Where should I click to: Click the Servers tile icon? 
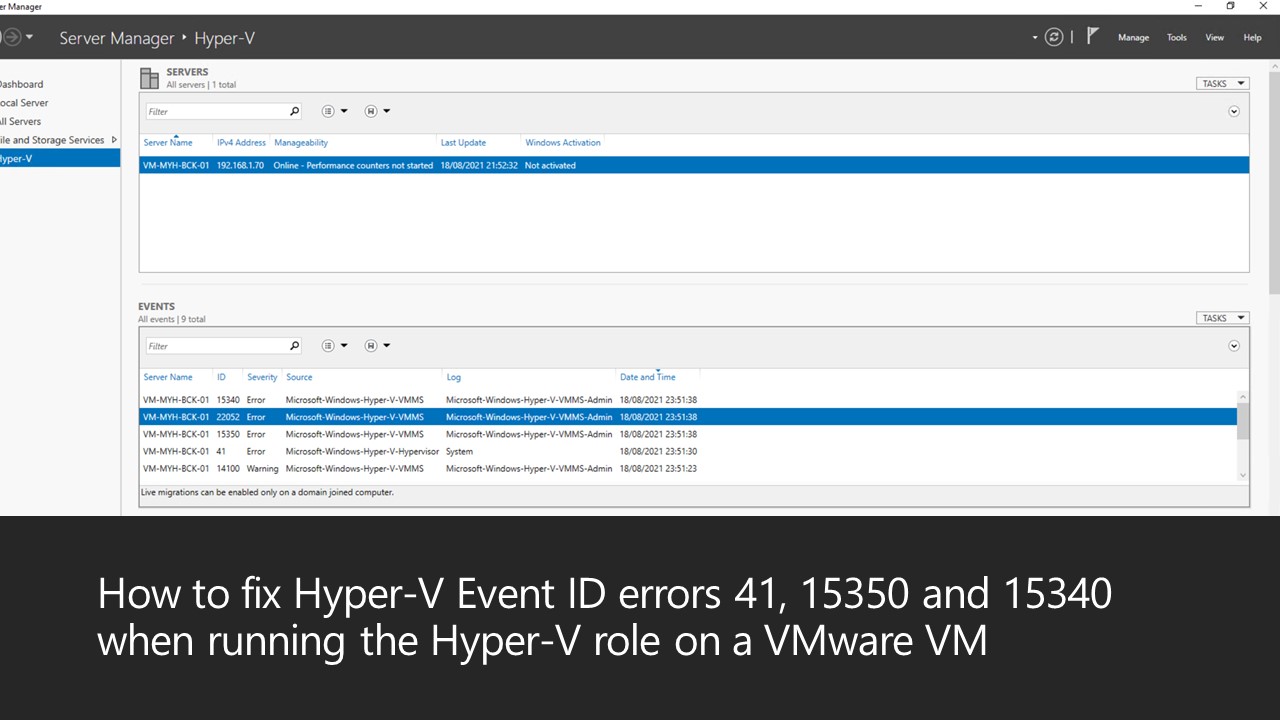149,77
